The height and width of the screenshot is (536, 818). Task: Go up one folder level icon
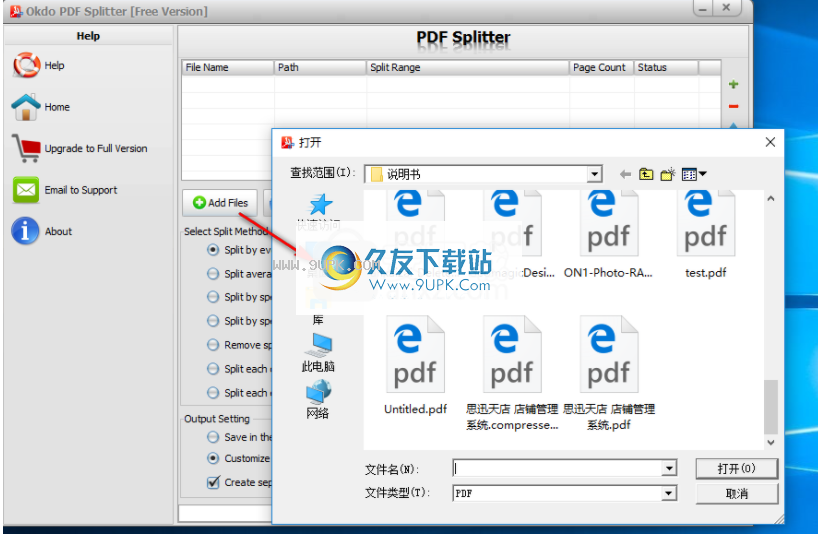click(646, 174)
